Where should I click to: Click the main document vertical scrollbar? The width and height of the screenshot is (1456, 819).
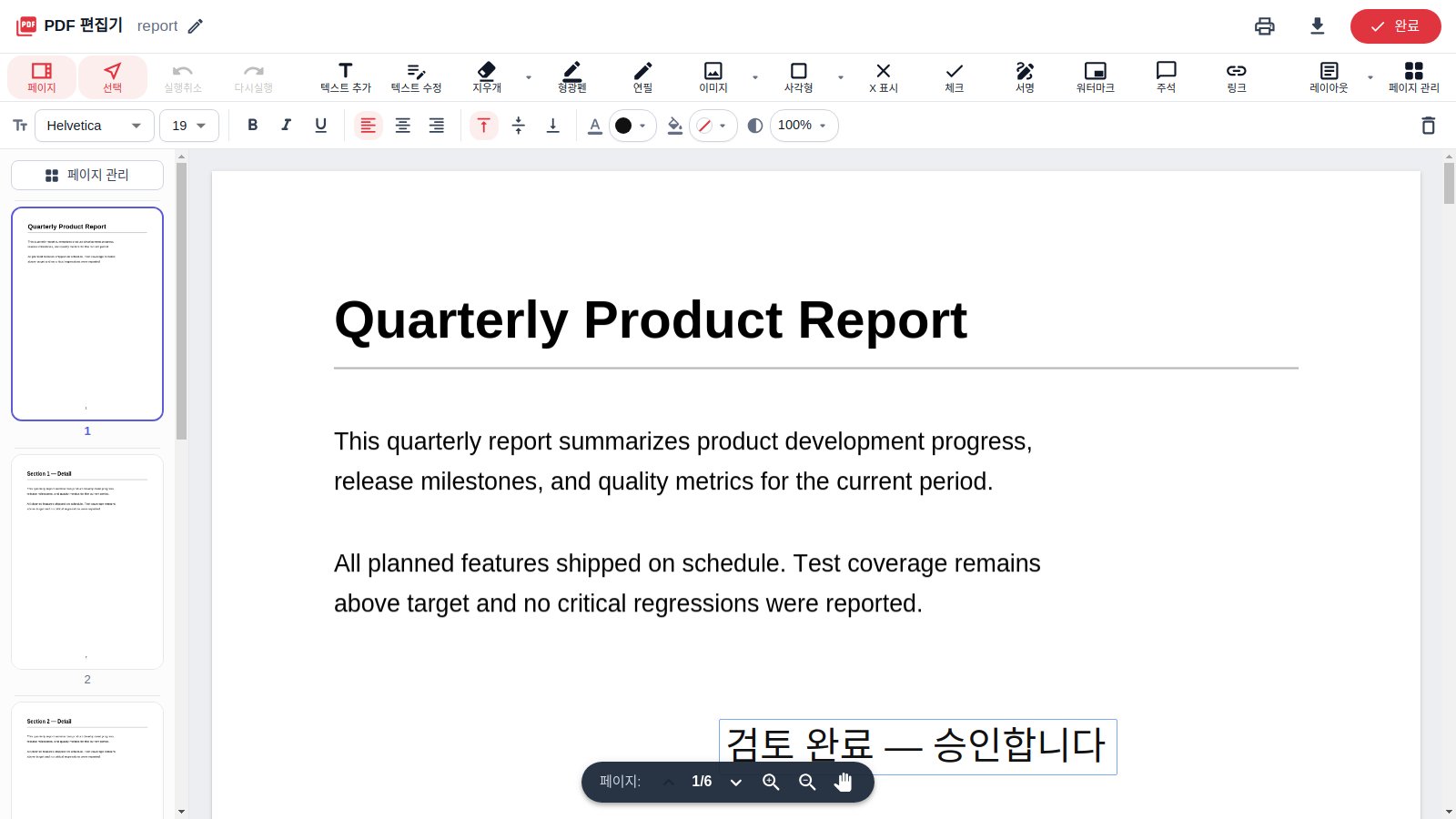click(1449, 184)
